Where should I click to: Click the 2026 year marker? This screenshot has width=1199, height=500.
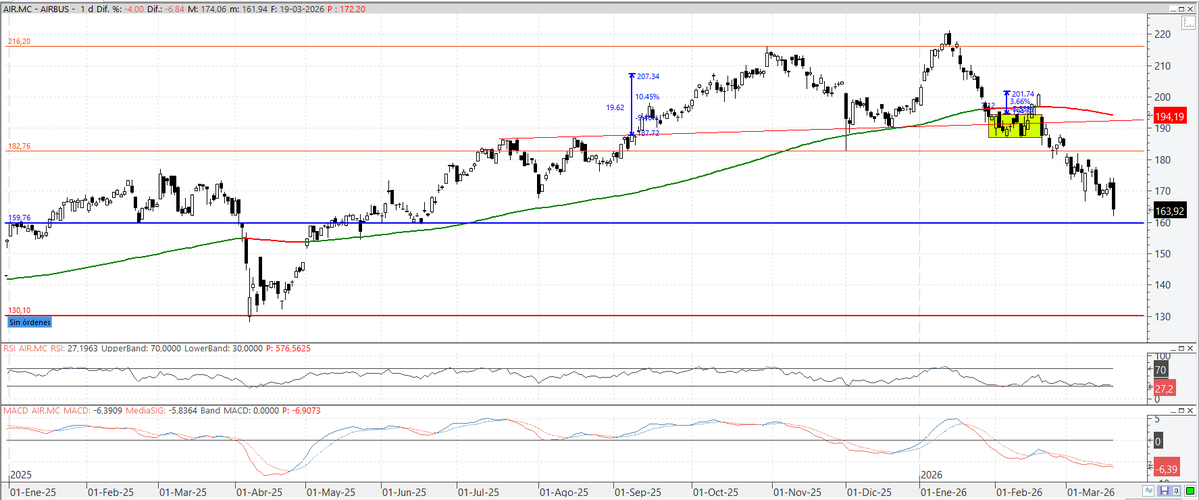coord(931,476)
